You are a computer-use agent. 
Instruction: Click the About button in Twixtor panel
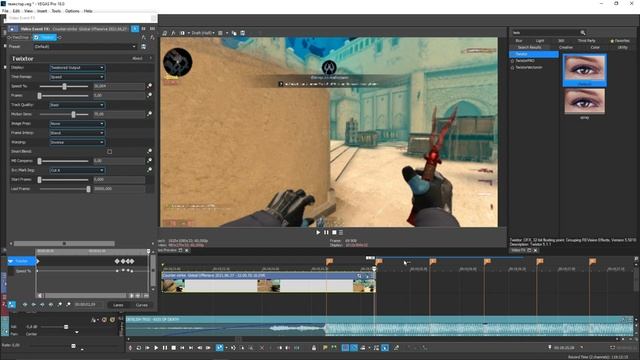[x=137, y=58]
